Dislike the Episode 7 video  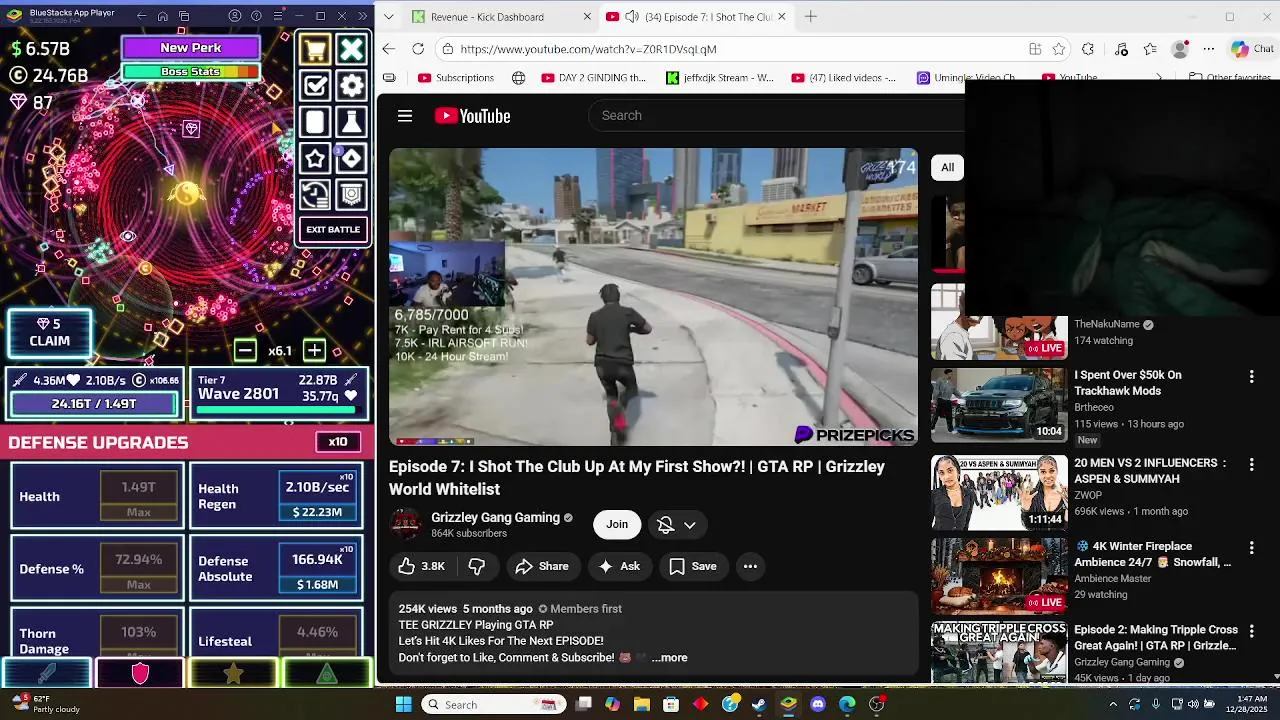click(x=477, y=566)
